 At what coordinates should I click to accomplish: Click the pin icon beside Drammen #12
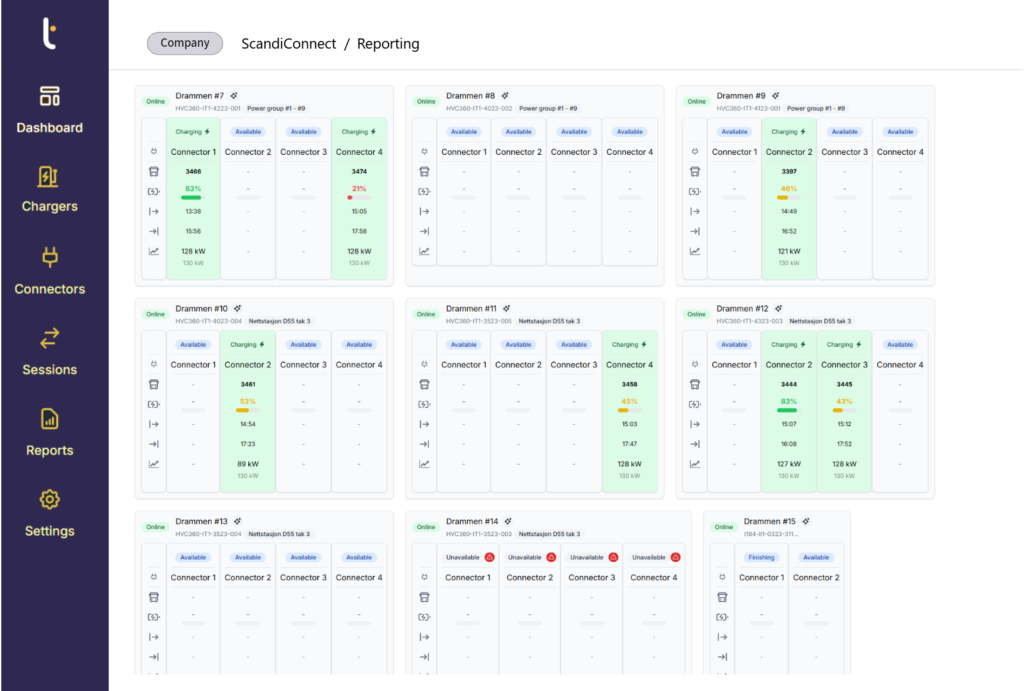tap(777, 309)
